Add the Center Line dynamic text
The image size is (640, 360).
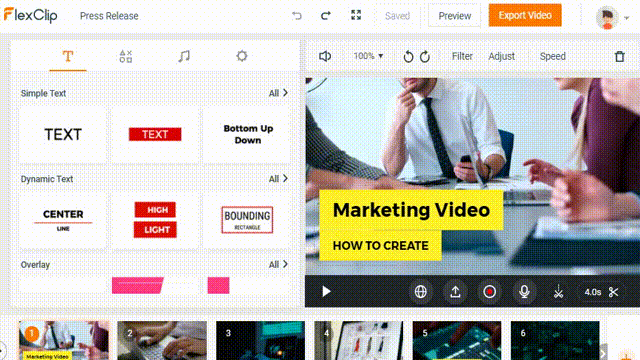click(x=63, y=220)
